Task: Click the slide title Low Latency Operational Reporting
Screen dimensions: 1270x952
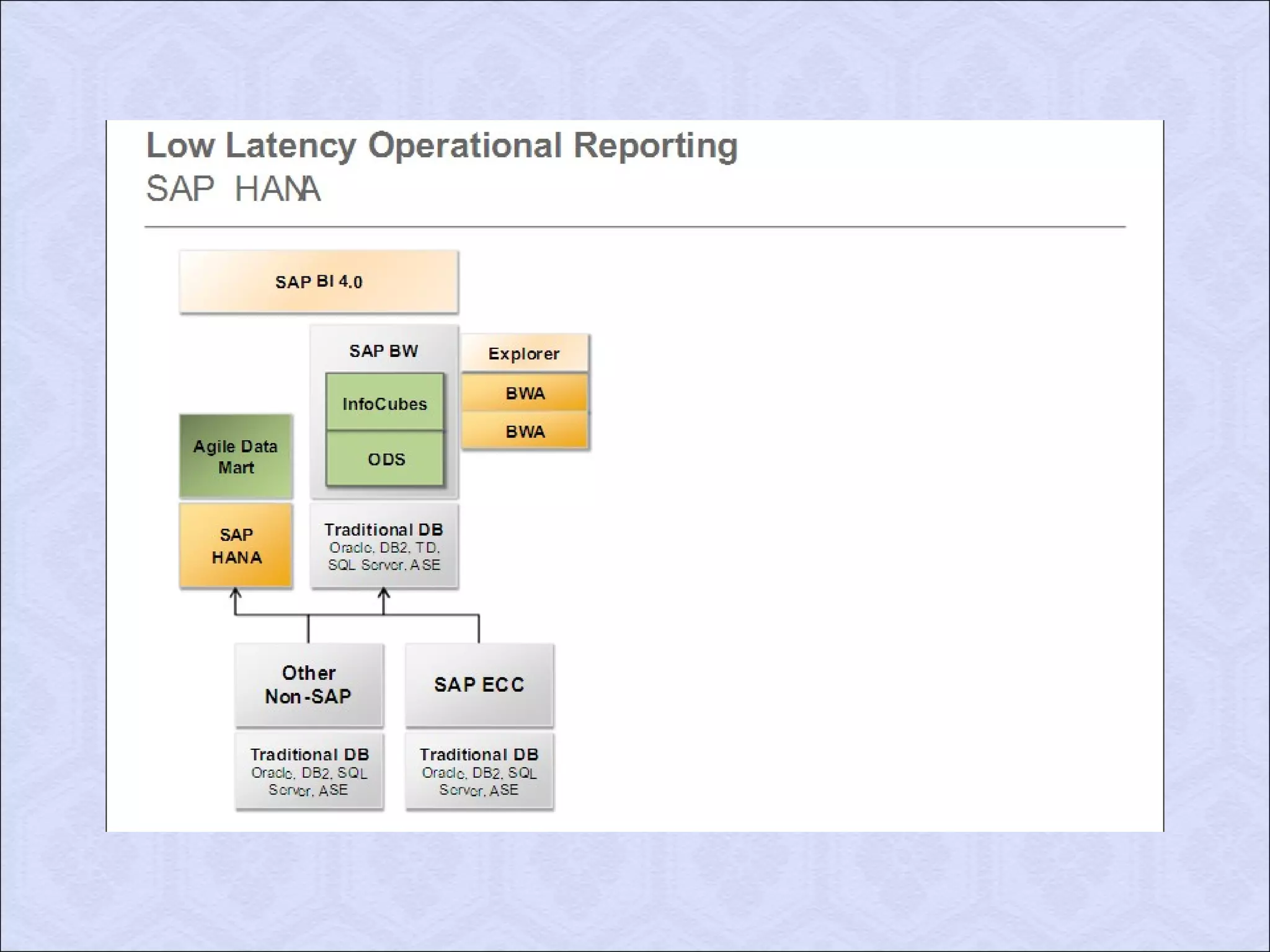Action: 442,146
